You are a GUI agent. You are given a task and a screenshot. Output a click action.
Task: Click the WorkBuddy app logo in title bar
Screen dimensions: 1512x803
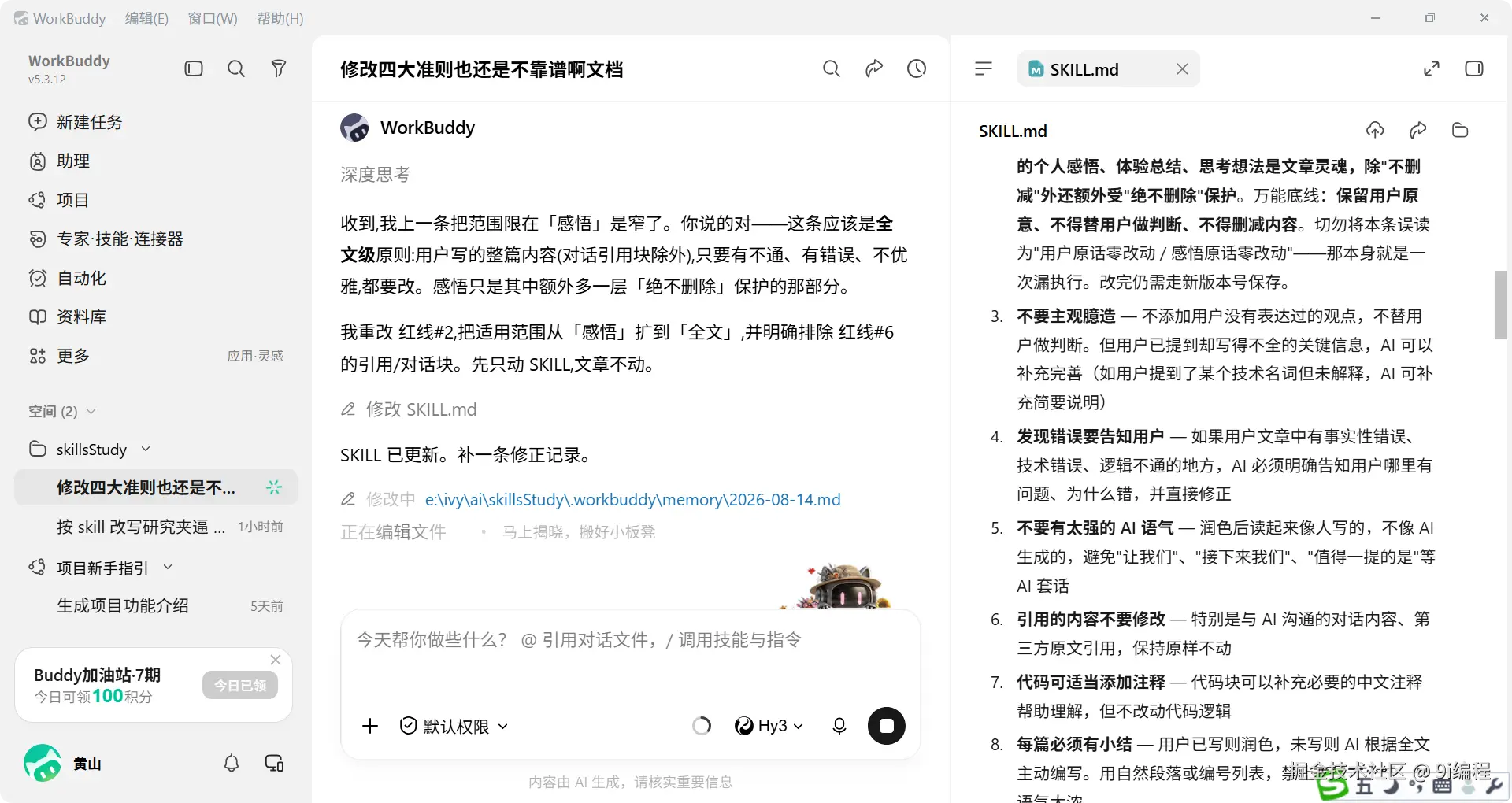[x=21, y=18]
